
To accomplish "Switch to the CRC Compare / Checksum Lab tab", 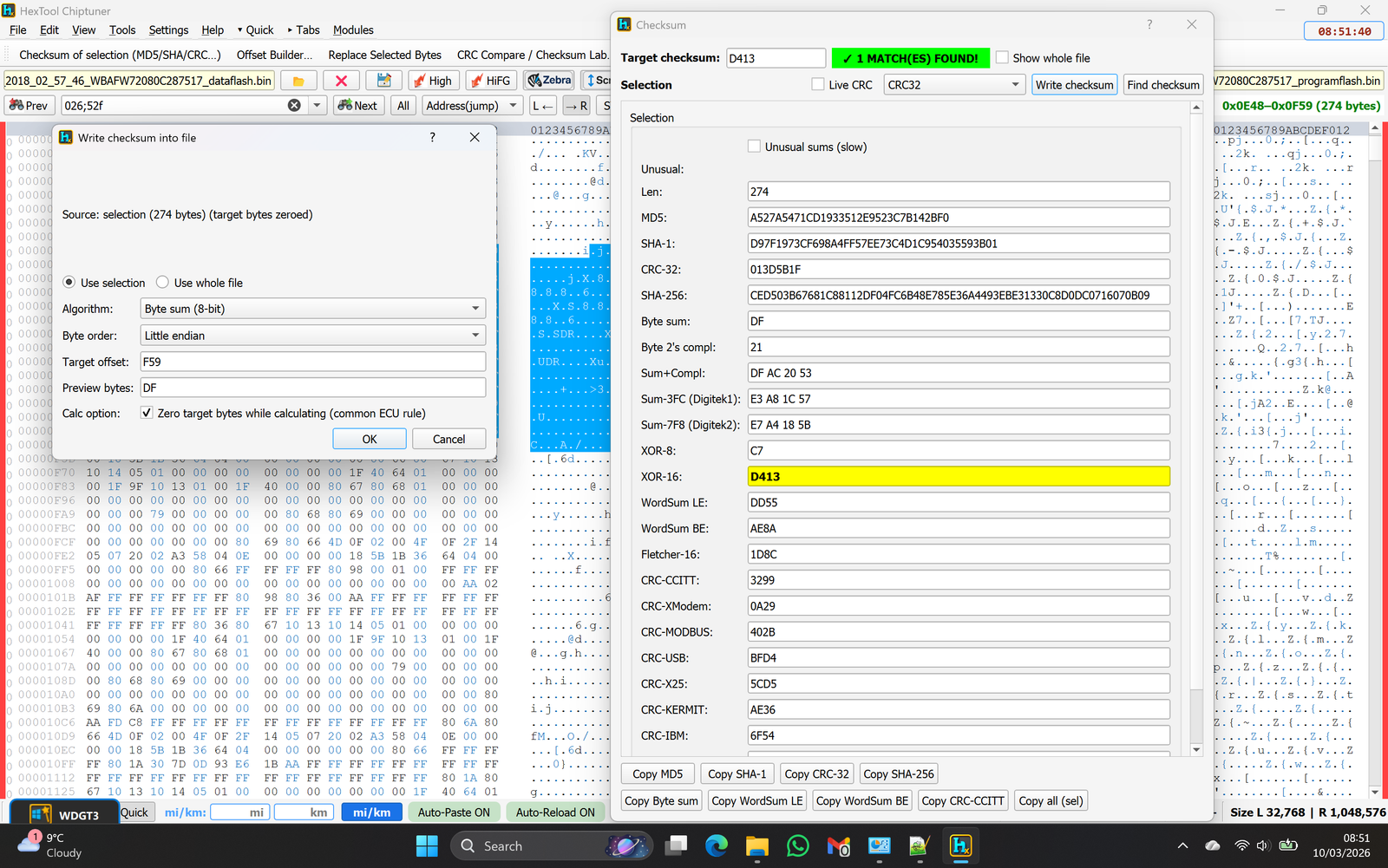I will tap(532, 55).
